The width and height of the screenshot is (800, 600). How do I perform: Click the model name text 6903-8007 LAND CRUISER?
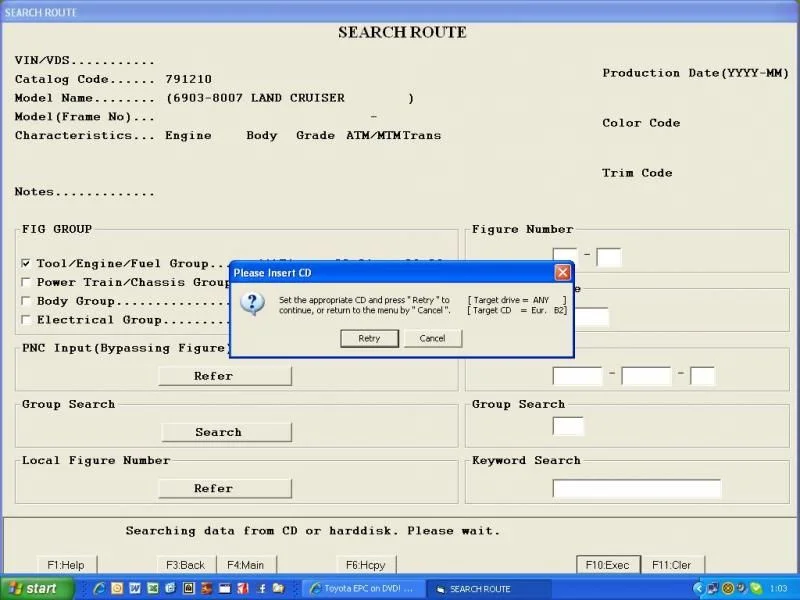click(259, 98)
